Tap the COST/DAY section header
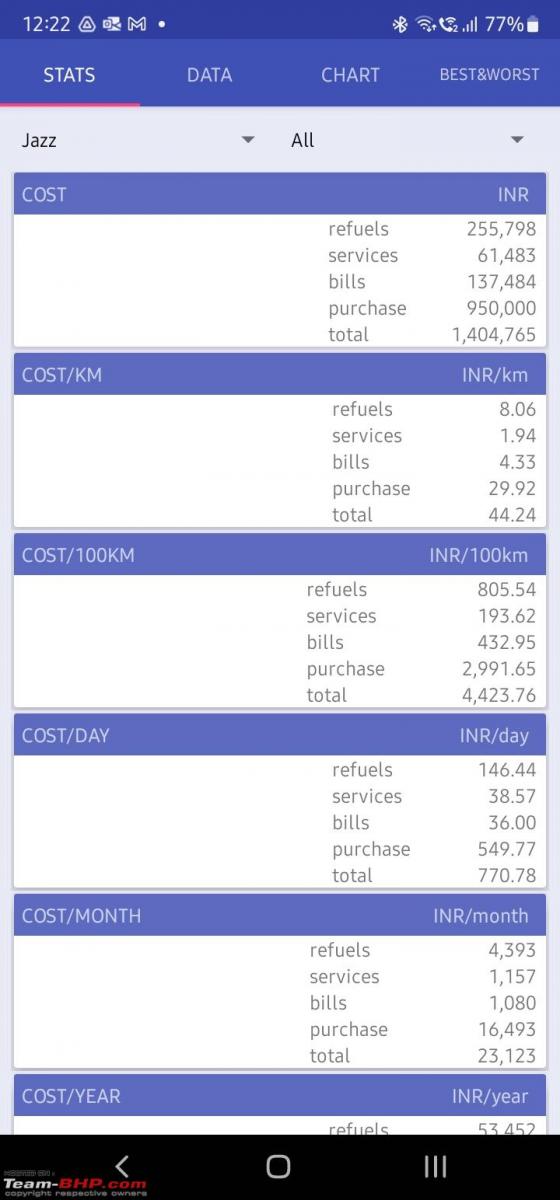This screenshot has height=1200, width=560. pyautogui.click(x=280, y=735)
